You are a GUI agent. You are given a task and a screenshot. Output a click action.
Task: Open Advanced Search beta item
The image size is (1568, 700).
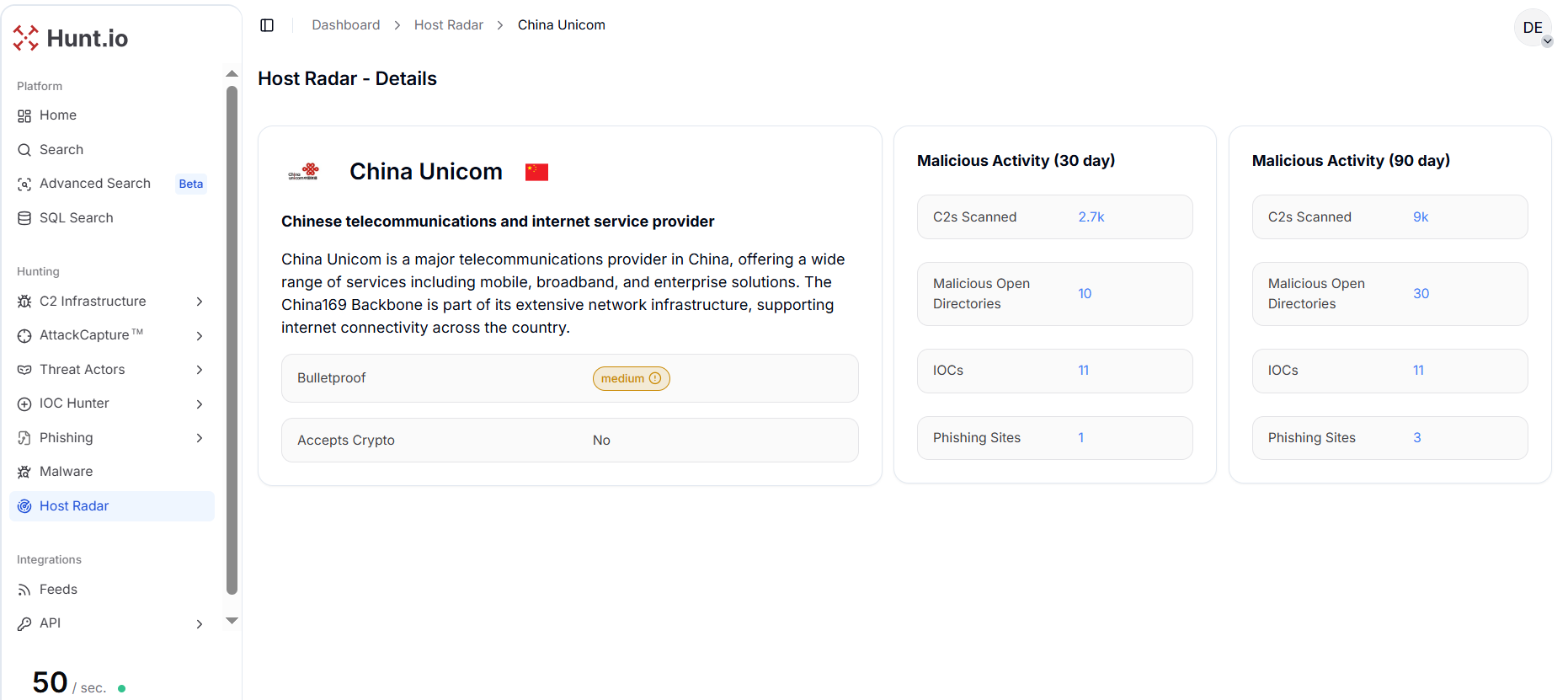[95, 184]
